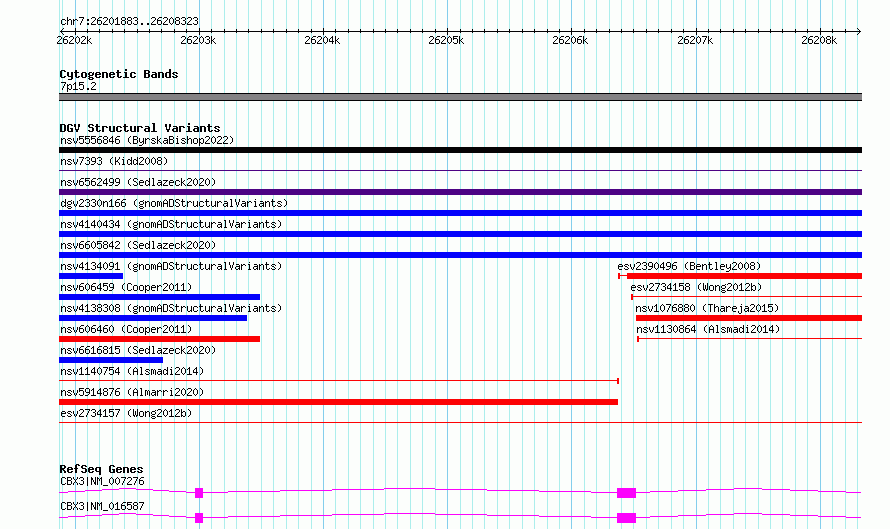Select the red nsv5914876 variant bar
Screen dimensions: 890x529
point(338,402)
